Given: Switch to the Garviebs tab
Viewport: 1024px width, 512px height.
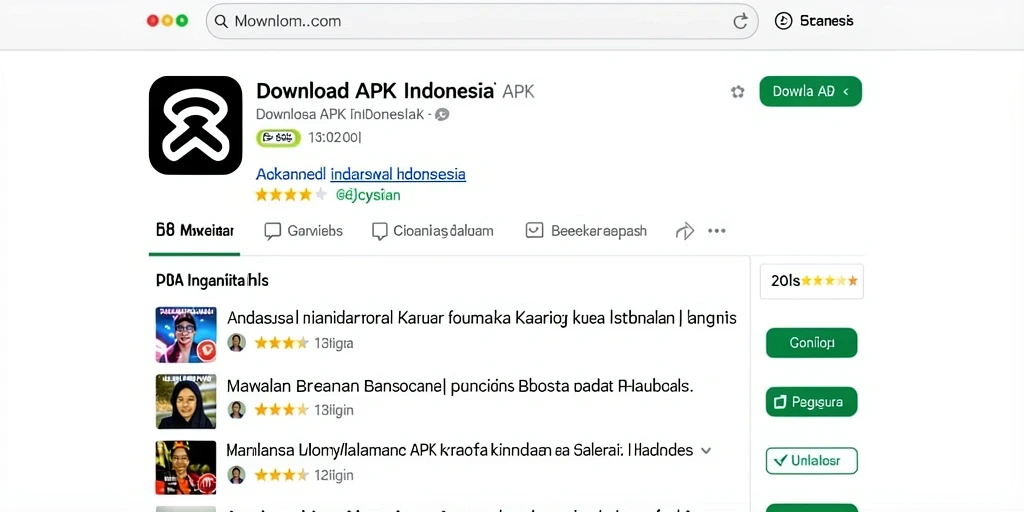Looking at the screenshot, I should coord(304,231).
